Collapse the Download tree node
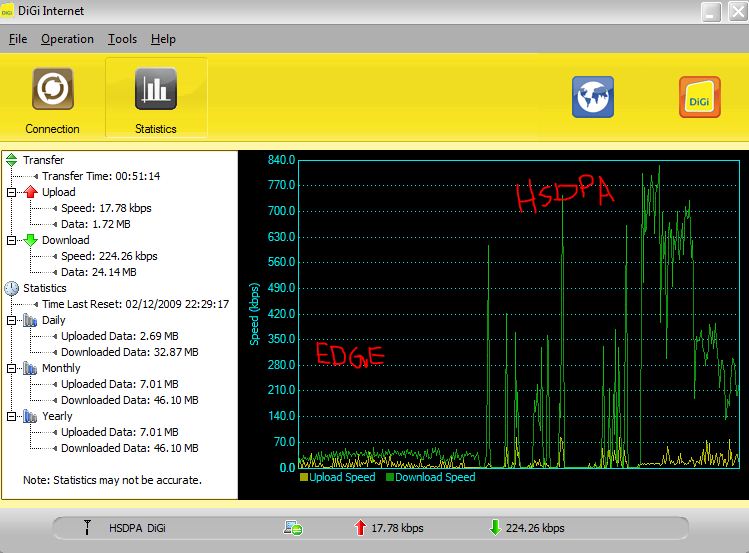The width and height of the screenshot is (749, 553). 11,240
